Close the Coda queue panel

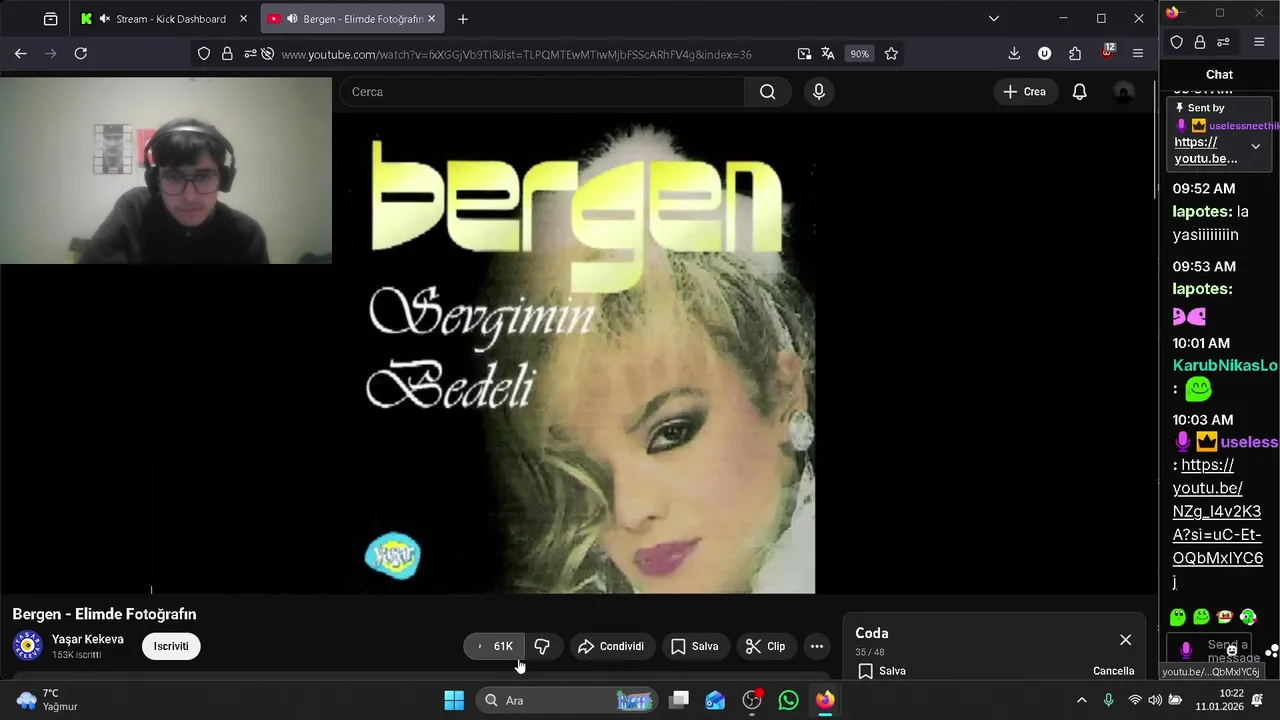[1126, 640]
